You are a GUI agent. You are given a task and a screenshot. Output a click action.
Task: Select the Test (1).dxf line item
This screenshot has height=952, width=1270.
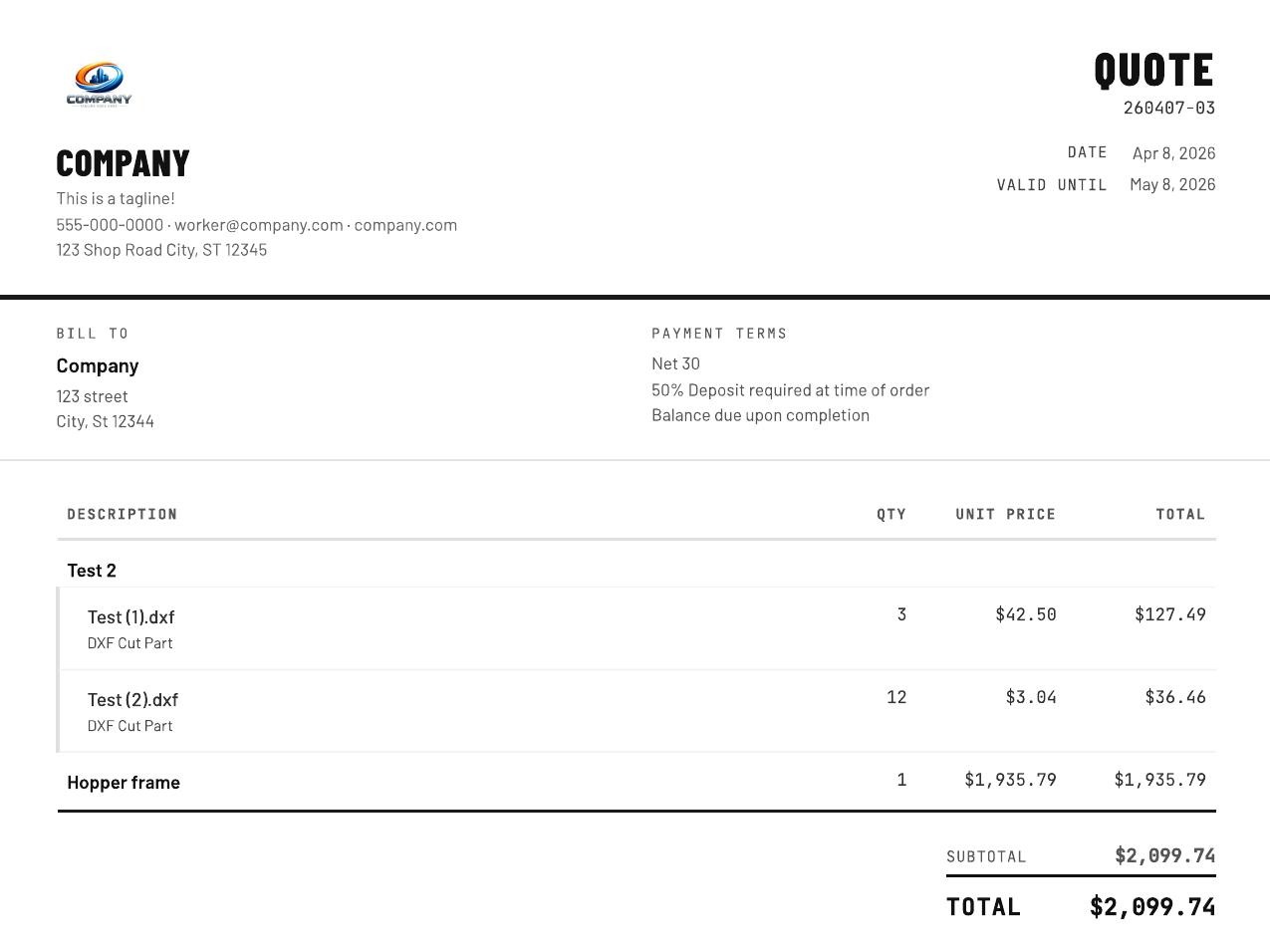point(130,617)
